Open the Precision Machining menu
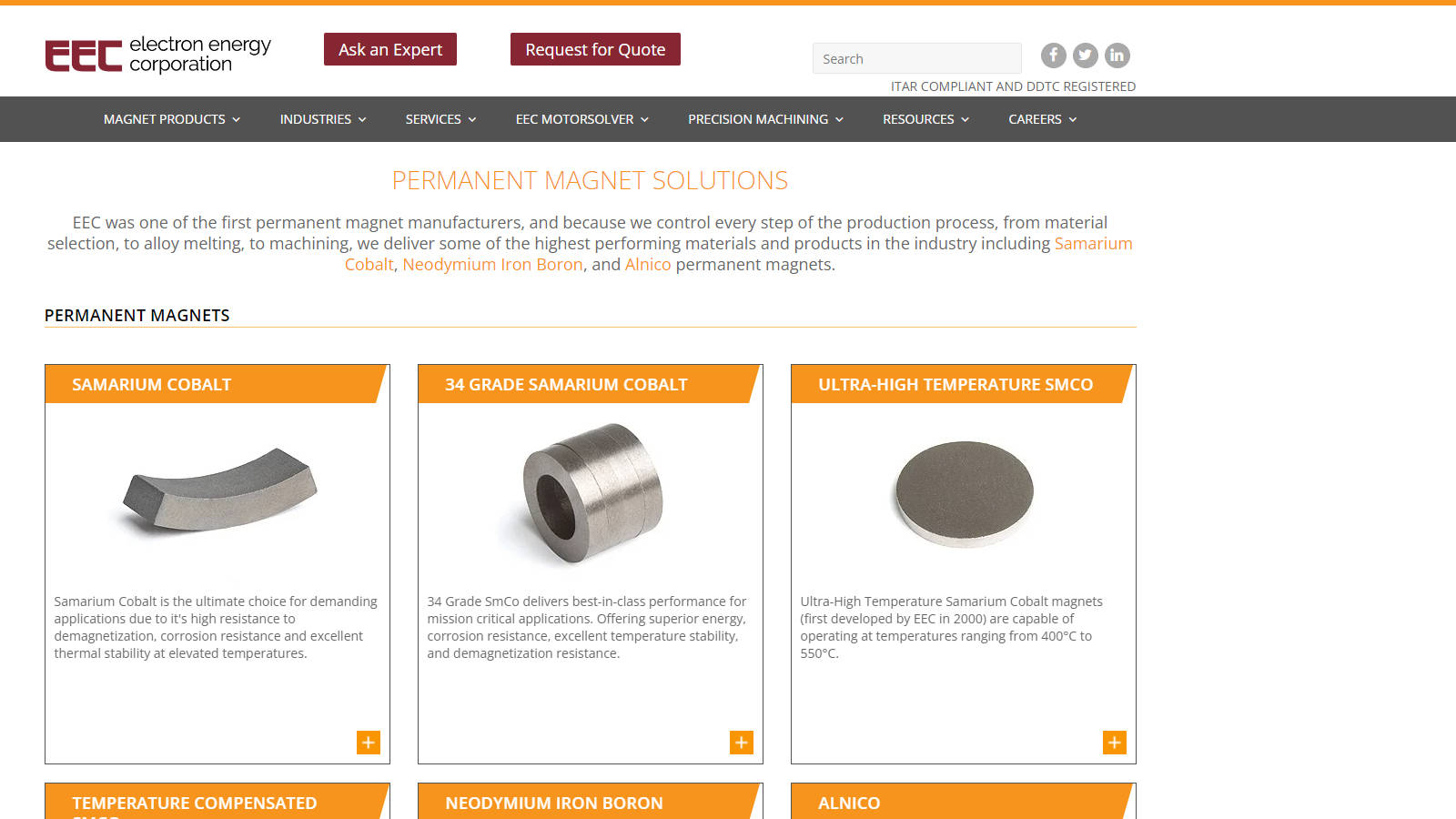 [x=765, y=119]
